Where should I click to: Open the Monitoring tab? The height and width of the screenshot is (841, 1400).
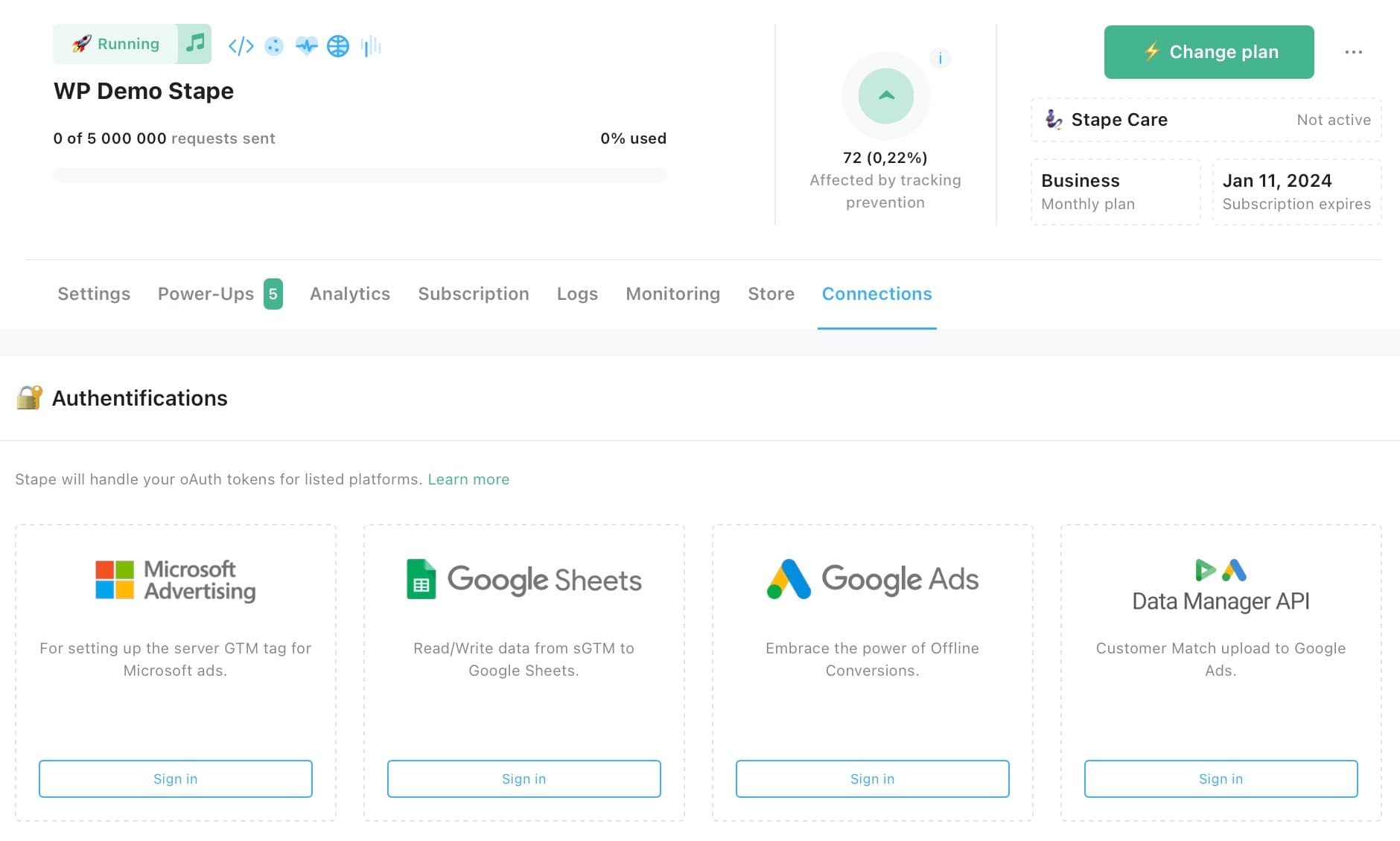click(672, 294)
